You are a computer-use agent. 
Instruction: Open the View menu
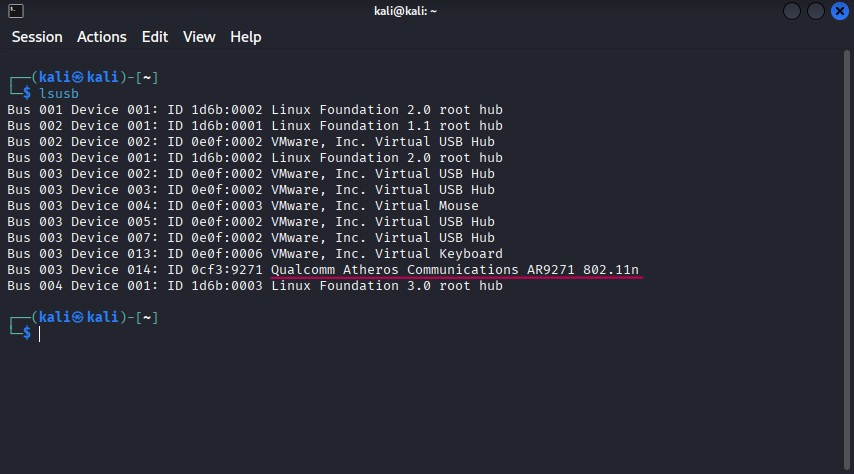click(199, 37)
